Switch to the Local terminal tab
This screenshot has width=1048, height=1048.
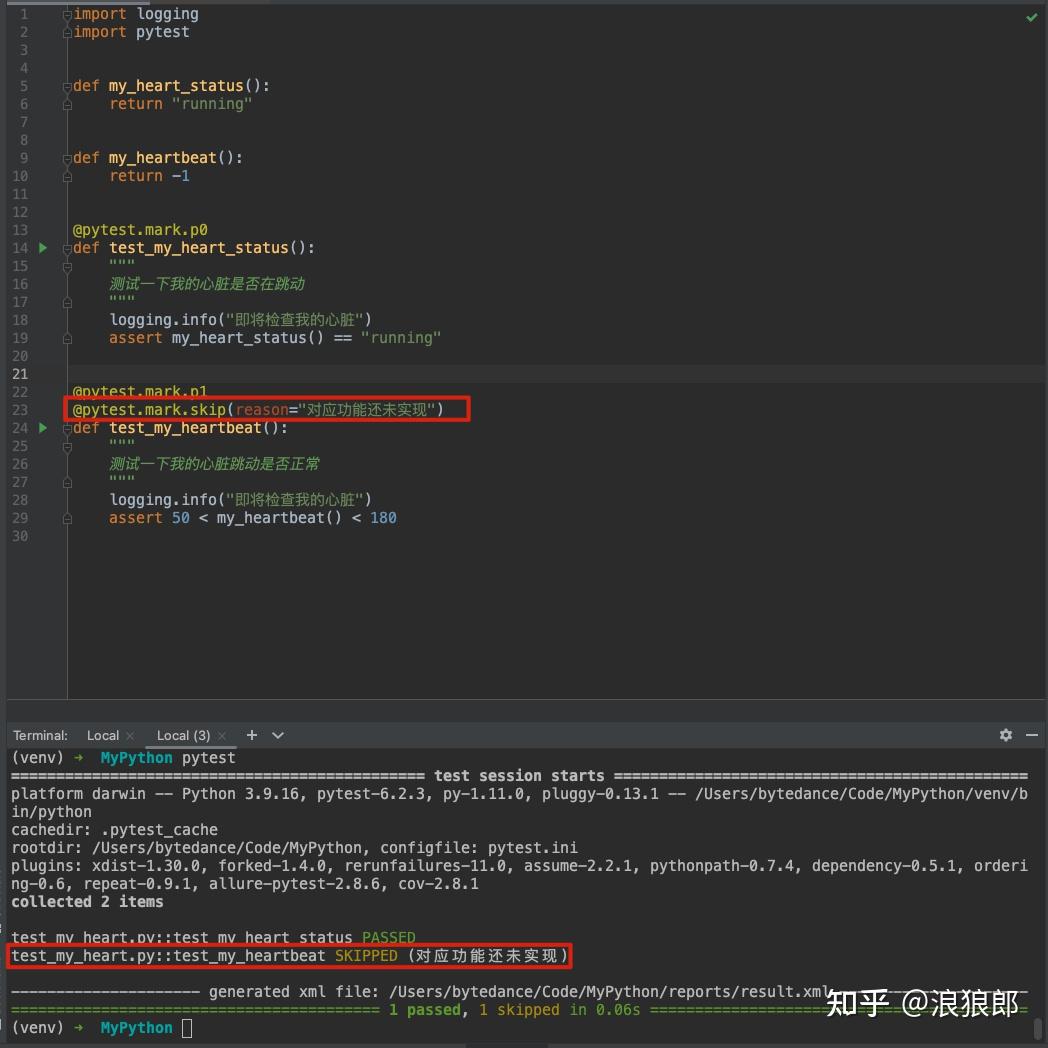coord(103,735)
